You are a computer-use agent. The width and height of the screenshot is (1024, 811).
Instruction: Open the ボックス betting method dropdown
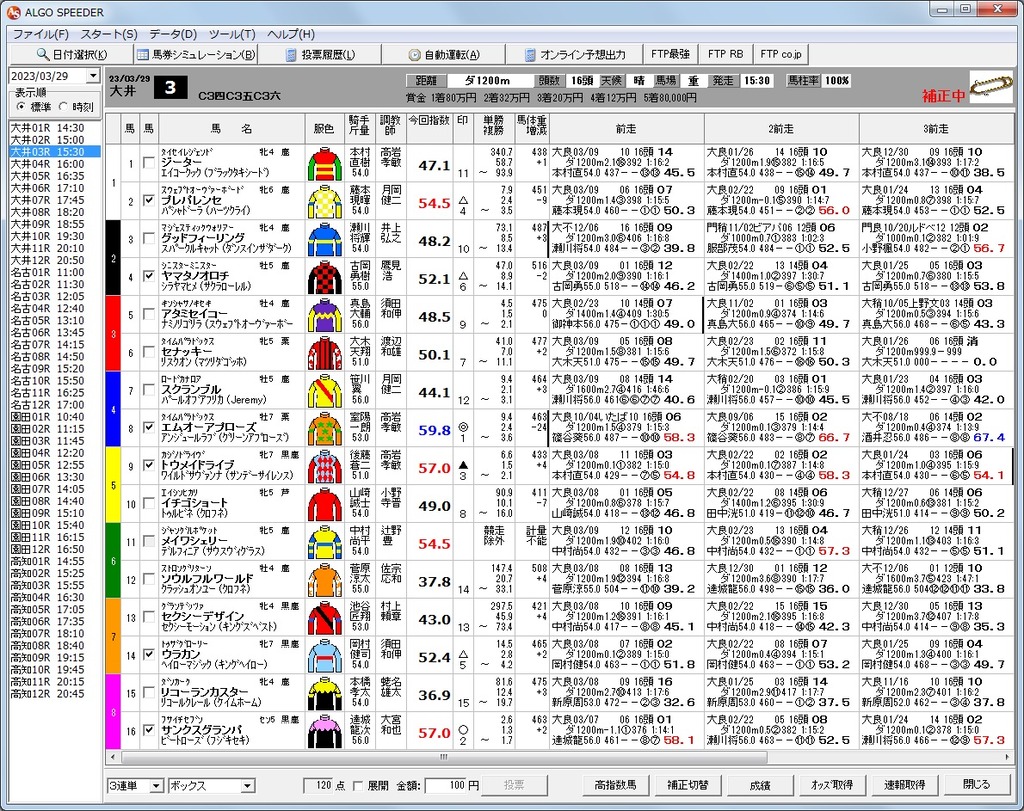[x=247, y=786]
